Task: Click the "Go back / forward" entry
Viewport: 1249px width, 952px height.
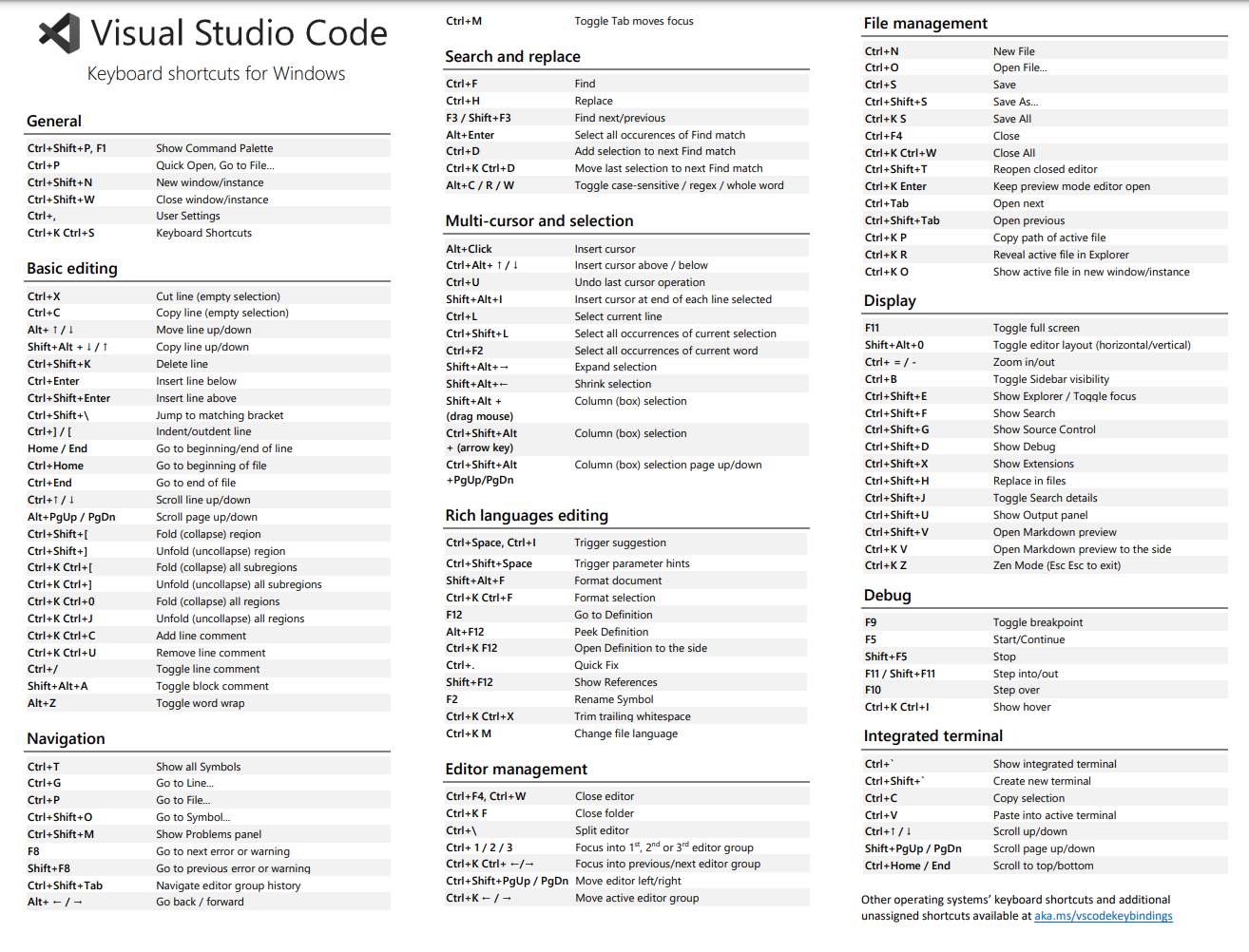Action: (200, 902)
